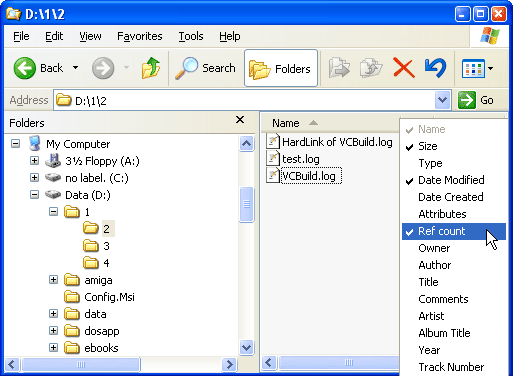Click the amiga folder icon
Image resolution: width=513 pixels, height=376 pixels.
click(72, 280)
